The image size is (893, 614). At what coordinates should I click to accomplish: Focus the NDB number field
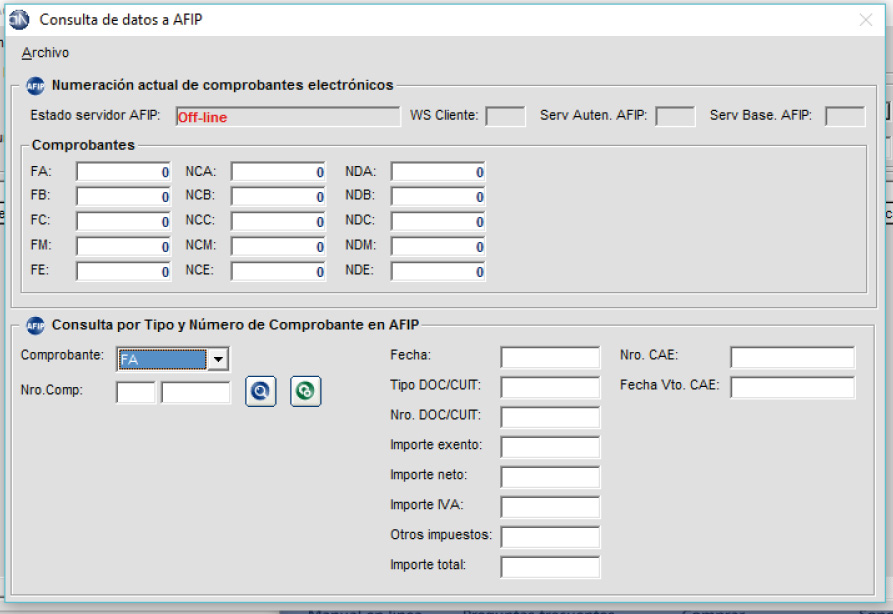[x=438, y=197]
